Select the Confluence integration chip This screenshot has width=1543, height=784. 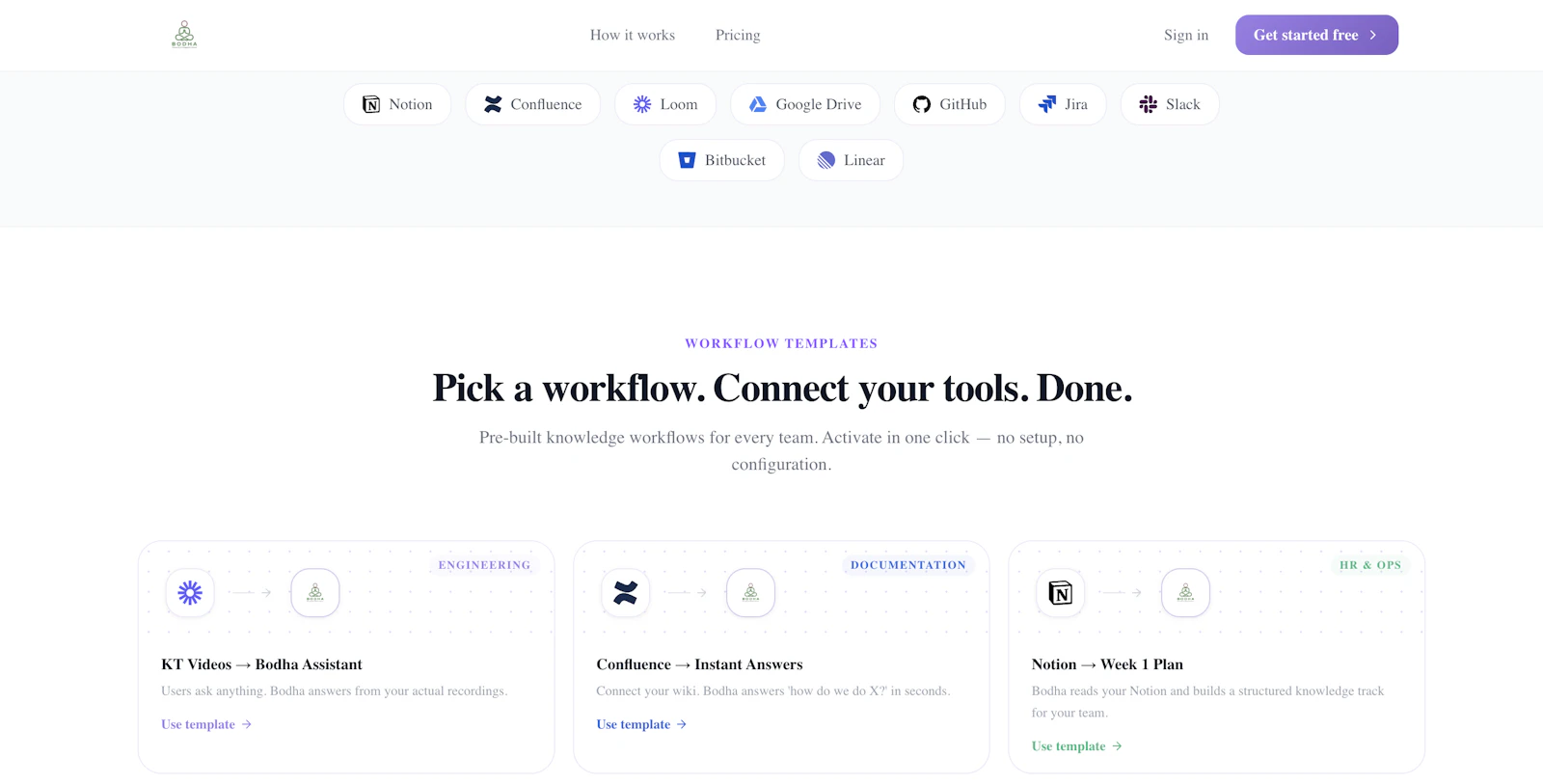click(x=532, y=104)
